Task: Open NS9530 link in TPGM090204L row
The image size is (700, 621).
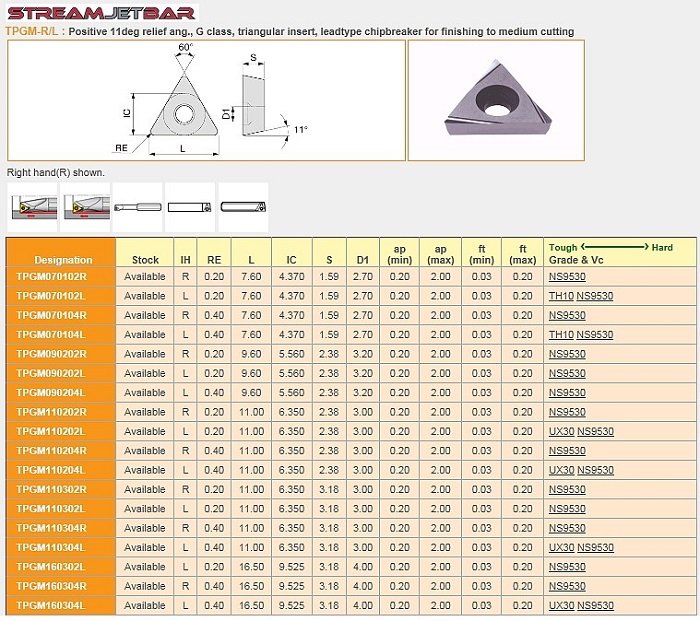Action: 567,393
